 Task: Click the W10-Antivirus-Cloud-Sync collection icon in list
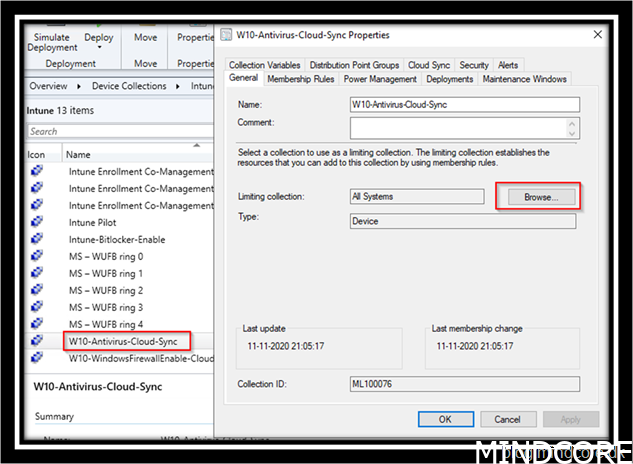(x=37, y=341)
